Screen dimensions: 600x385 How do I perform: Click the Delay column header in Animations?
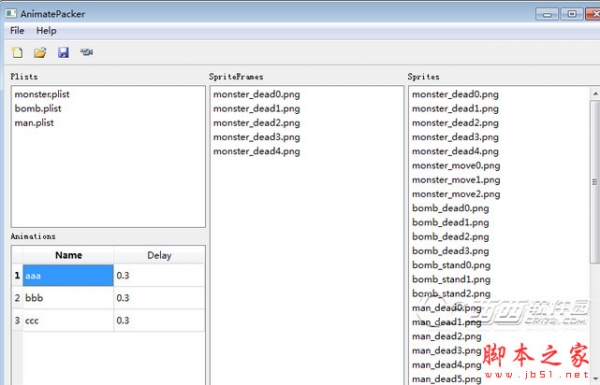pos(159,255)
